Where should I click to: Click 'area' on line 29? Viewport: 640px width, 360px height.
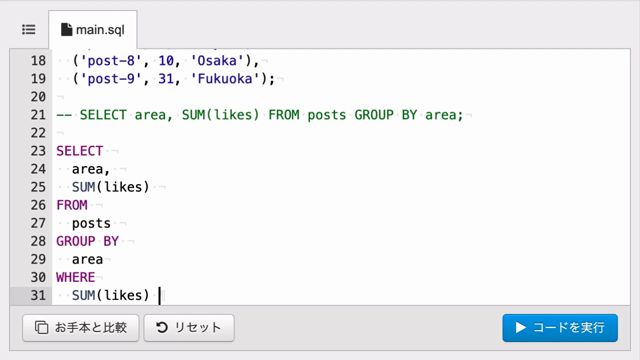pos(87,259)
